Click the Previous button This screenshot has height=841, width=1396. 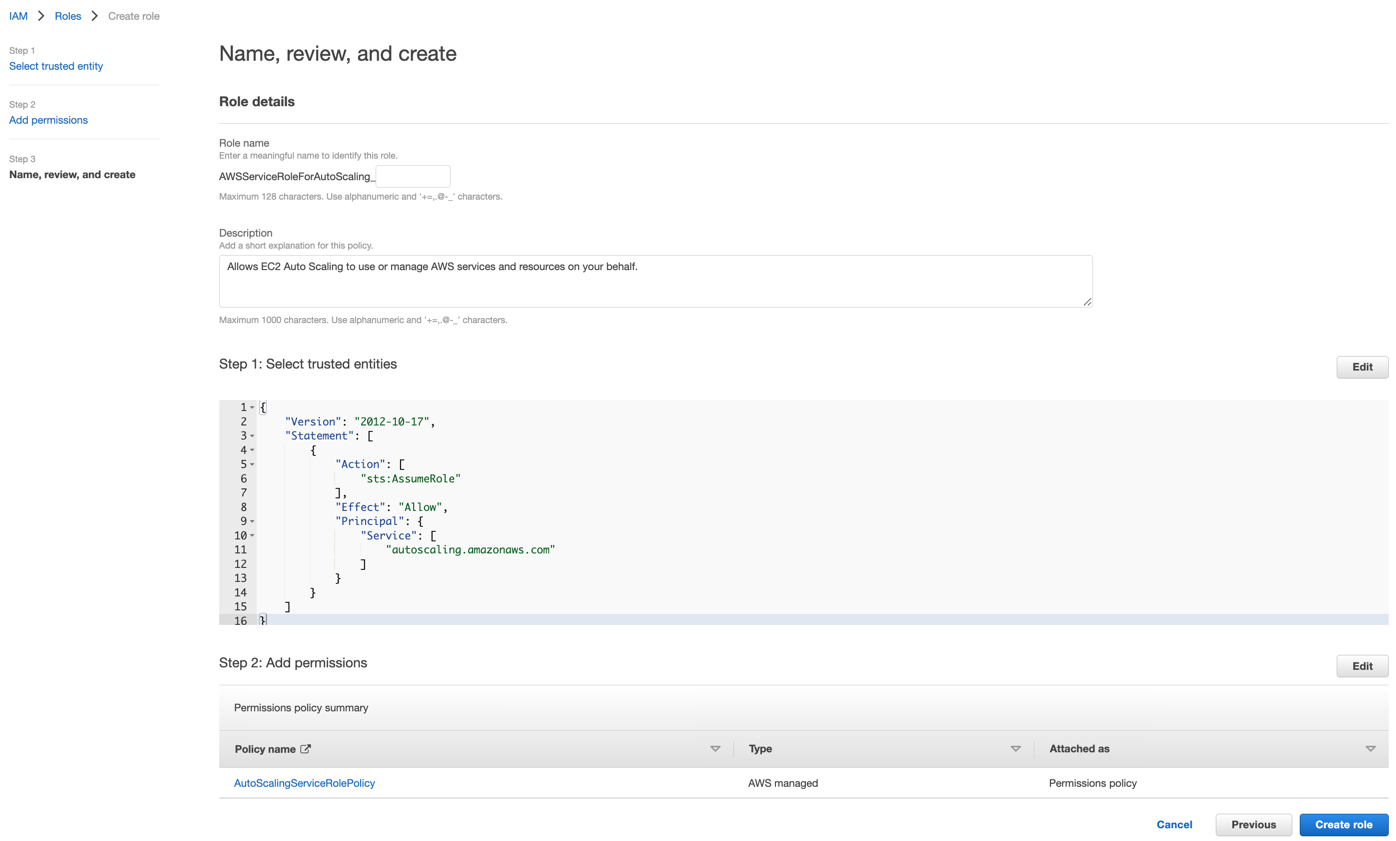(x=1253, y=825)
